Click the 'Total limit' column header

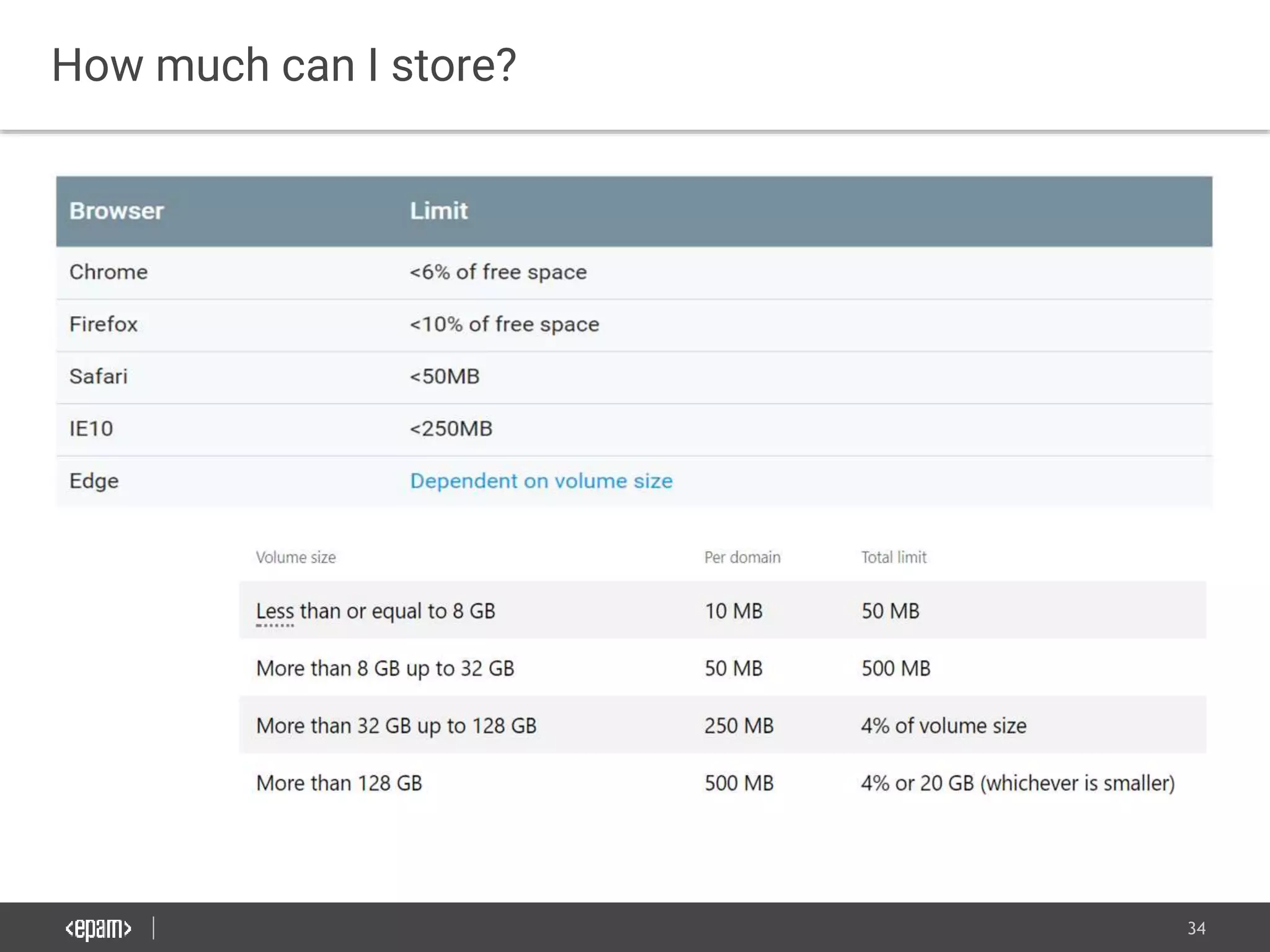click(894, 557)
